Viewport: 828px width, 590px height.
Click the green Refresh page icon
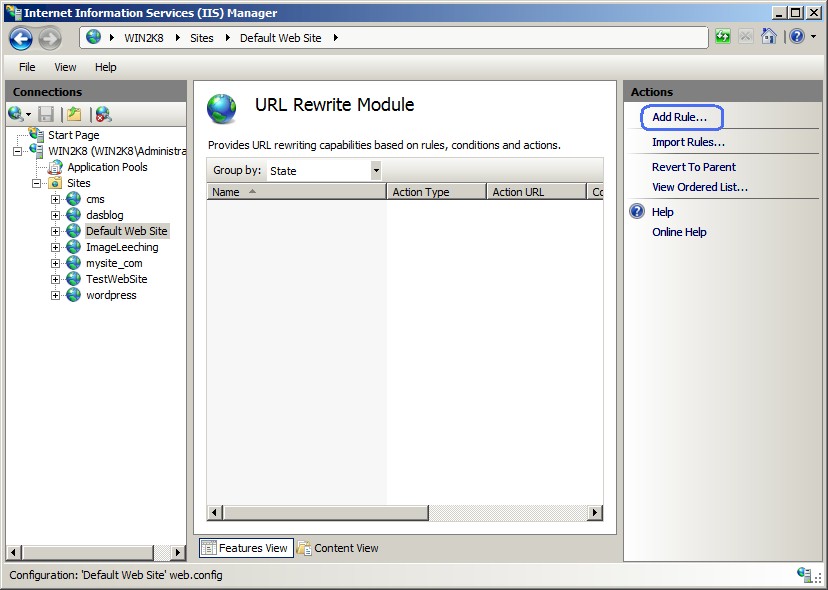[x=722, y=36]
